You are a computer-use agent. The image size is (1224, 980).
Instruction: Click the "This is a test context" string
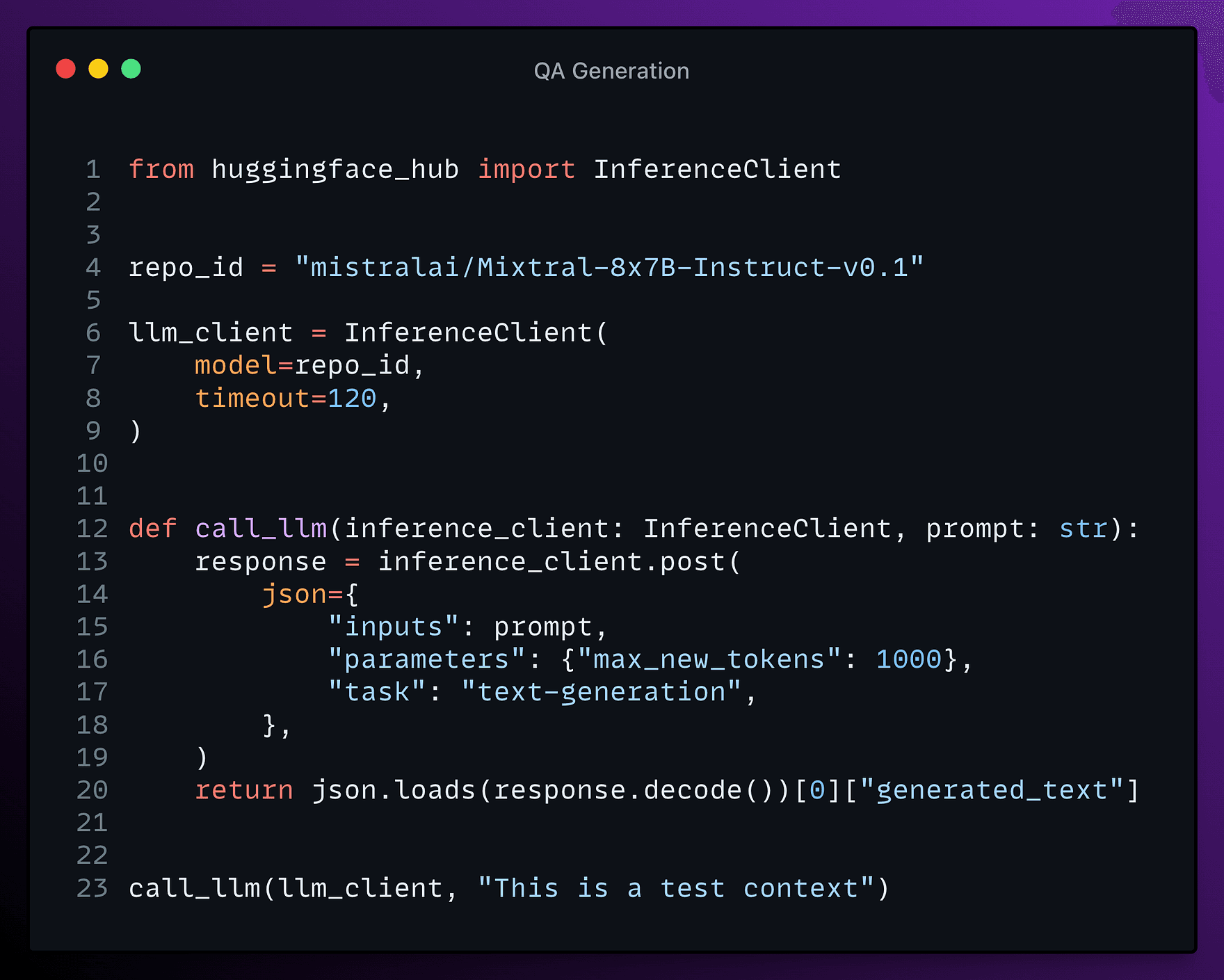coord(676,888)
